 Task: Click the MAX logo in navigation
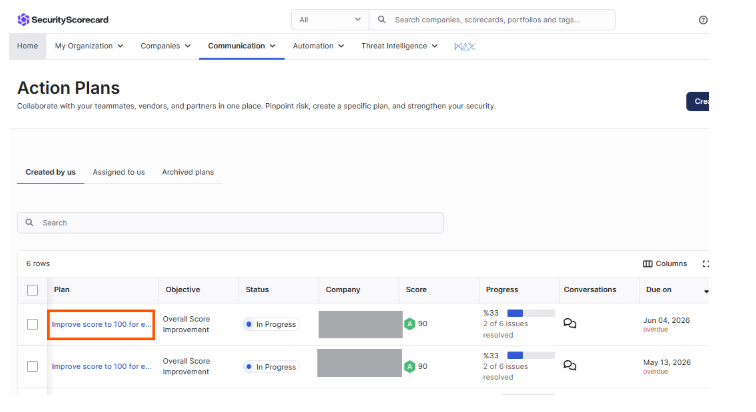pos(465,46)
